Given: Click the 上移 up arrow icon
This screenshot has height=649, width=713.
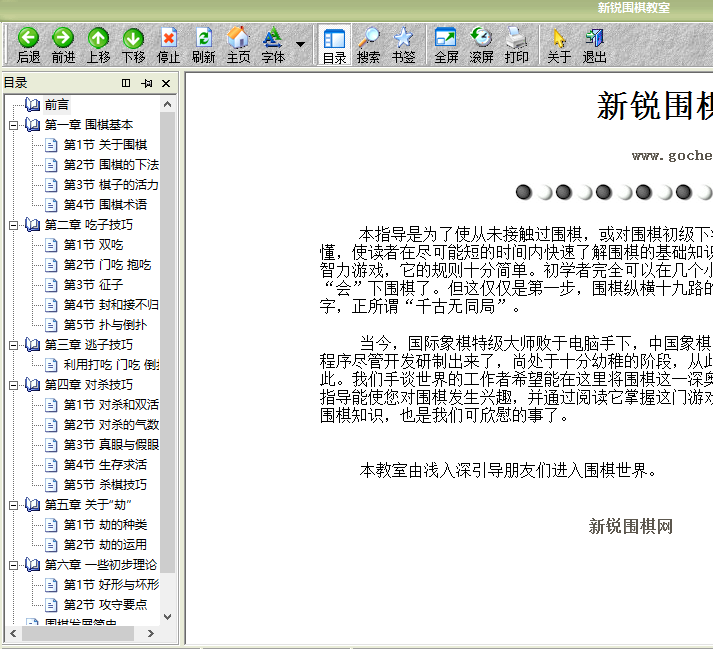Looking at the screenshot, I should point(98,38).
